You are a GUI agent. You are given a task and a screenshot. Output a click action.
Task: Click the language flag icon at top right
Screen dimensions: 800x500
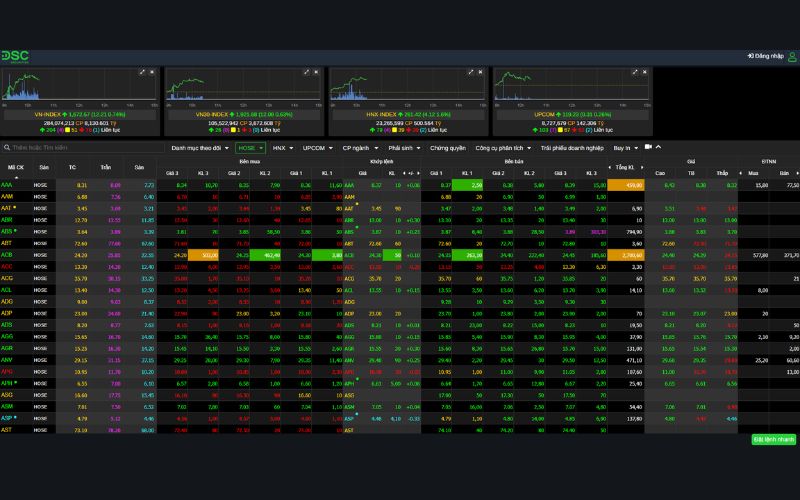coord(792,56)
